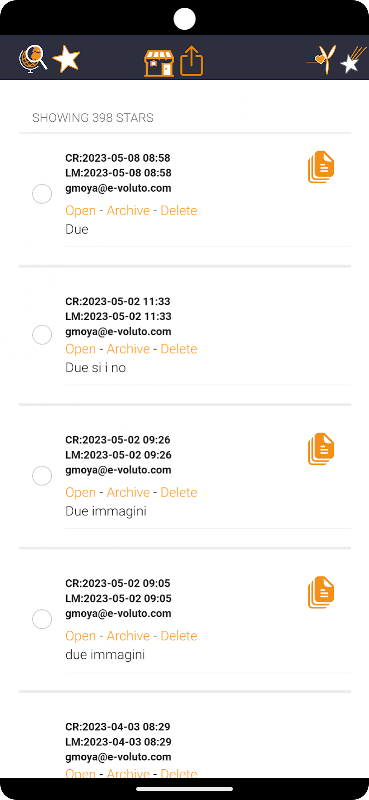369x800 pixels.
Task: Open the store shop icon
Action: coord(159,63)
